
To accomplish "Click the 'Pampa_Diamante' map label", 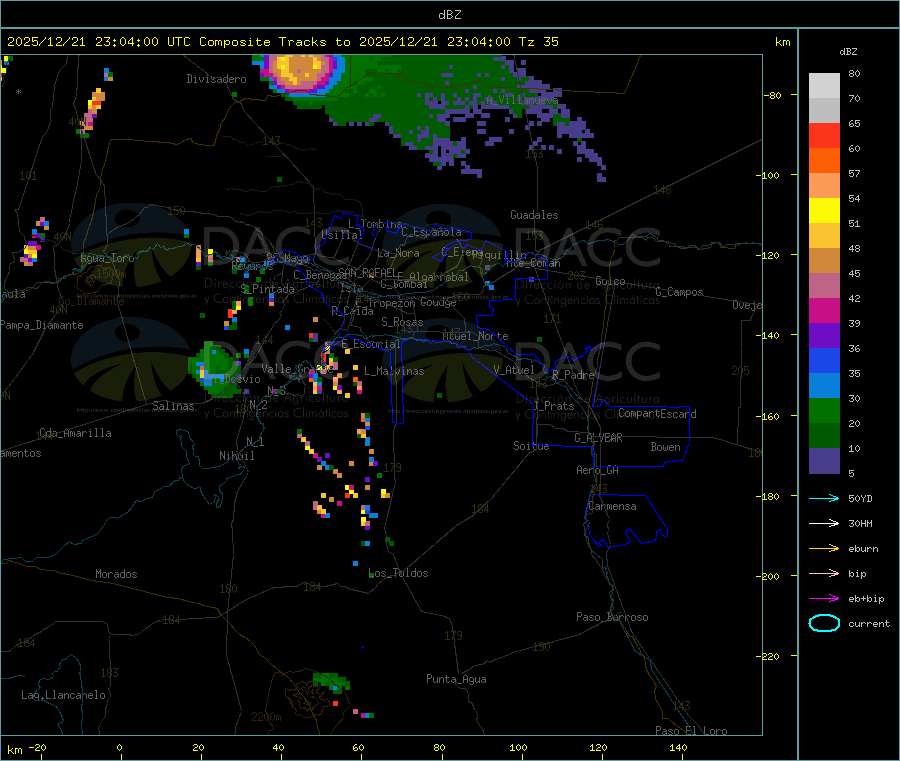I will click(42, 325).
